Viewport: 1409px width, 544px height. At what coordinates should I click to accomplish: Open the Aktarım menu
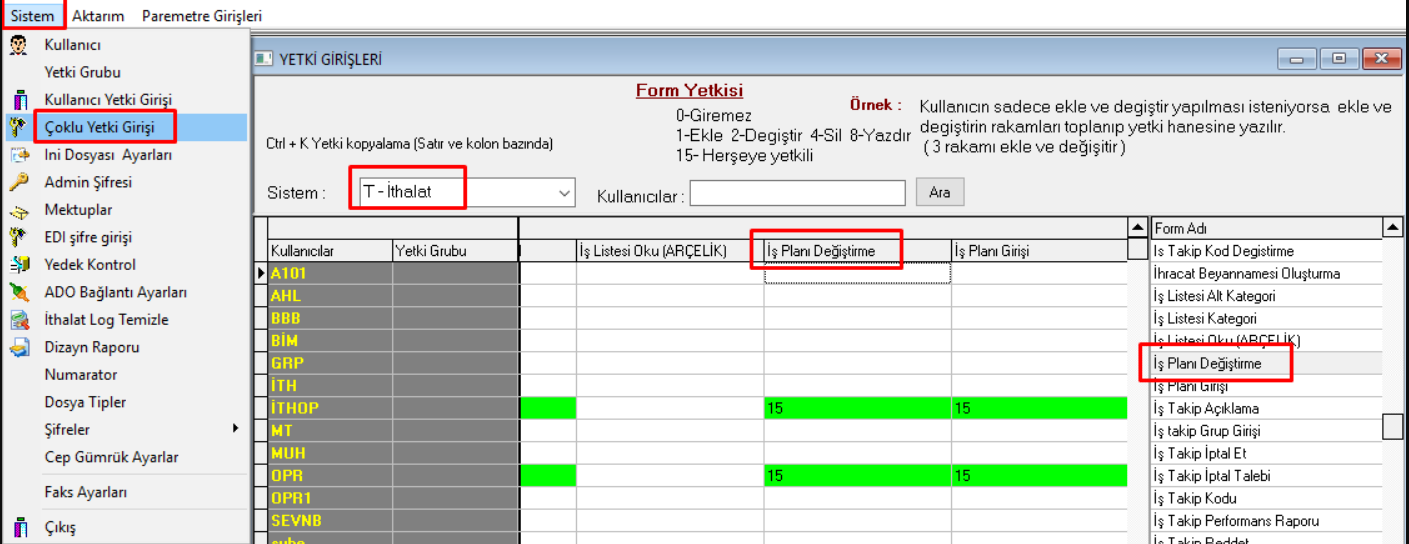(97, 16)
